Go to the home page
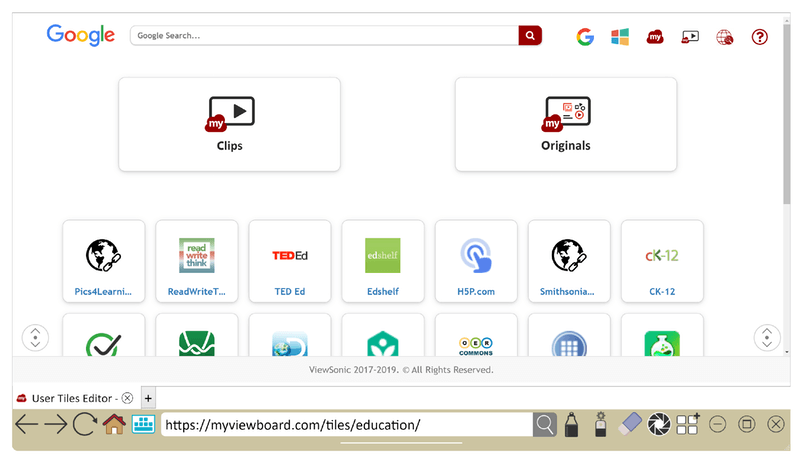The width and height of the screenshot is (800, 465). (114, 424)
